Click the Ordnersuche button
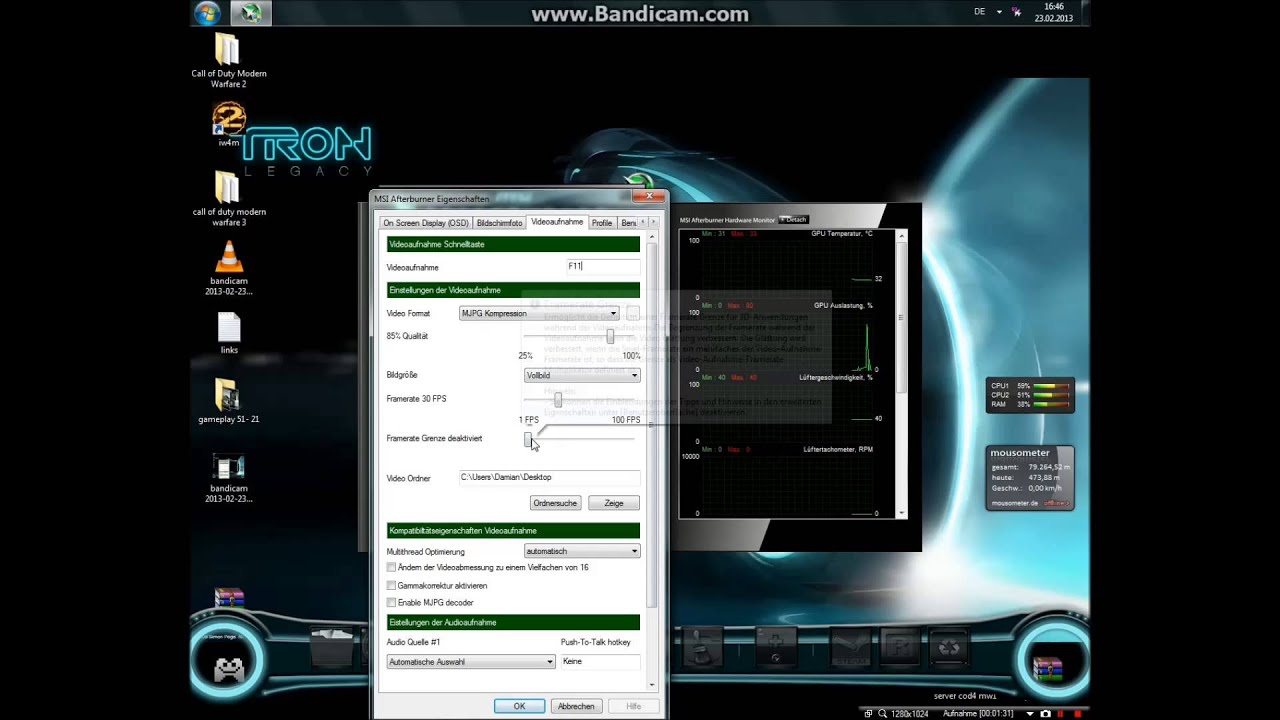 (555, 503)
